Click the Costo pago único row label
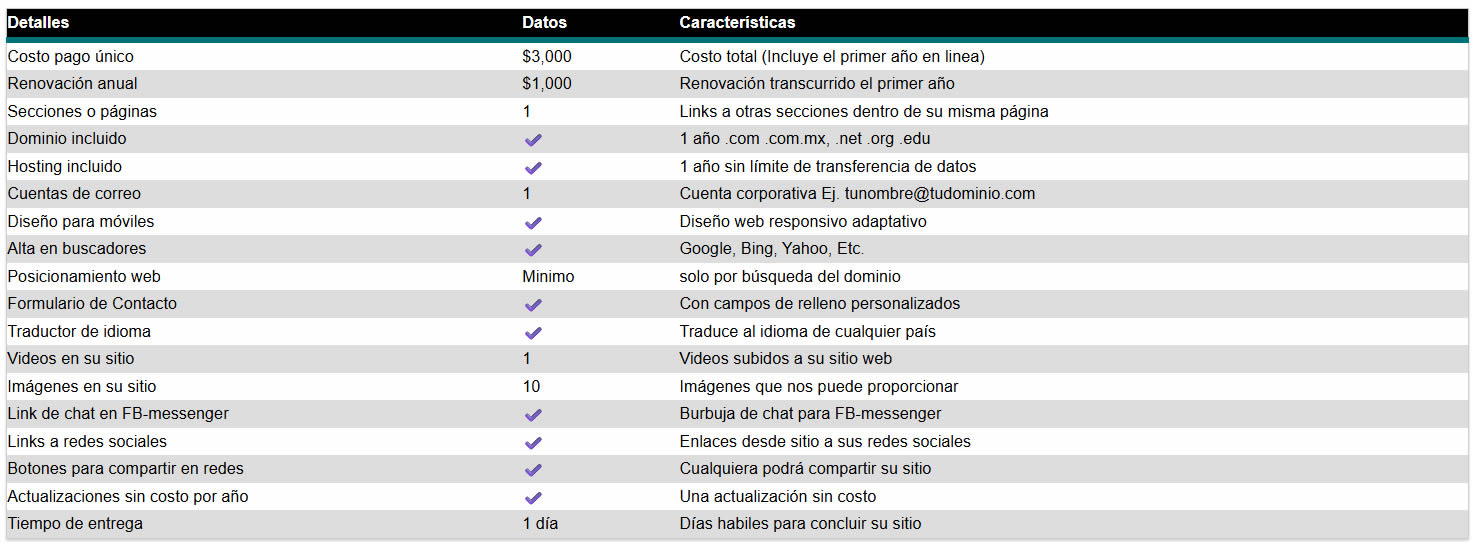Screen dimensions: 1474x545 (70, 57)
